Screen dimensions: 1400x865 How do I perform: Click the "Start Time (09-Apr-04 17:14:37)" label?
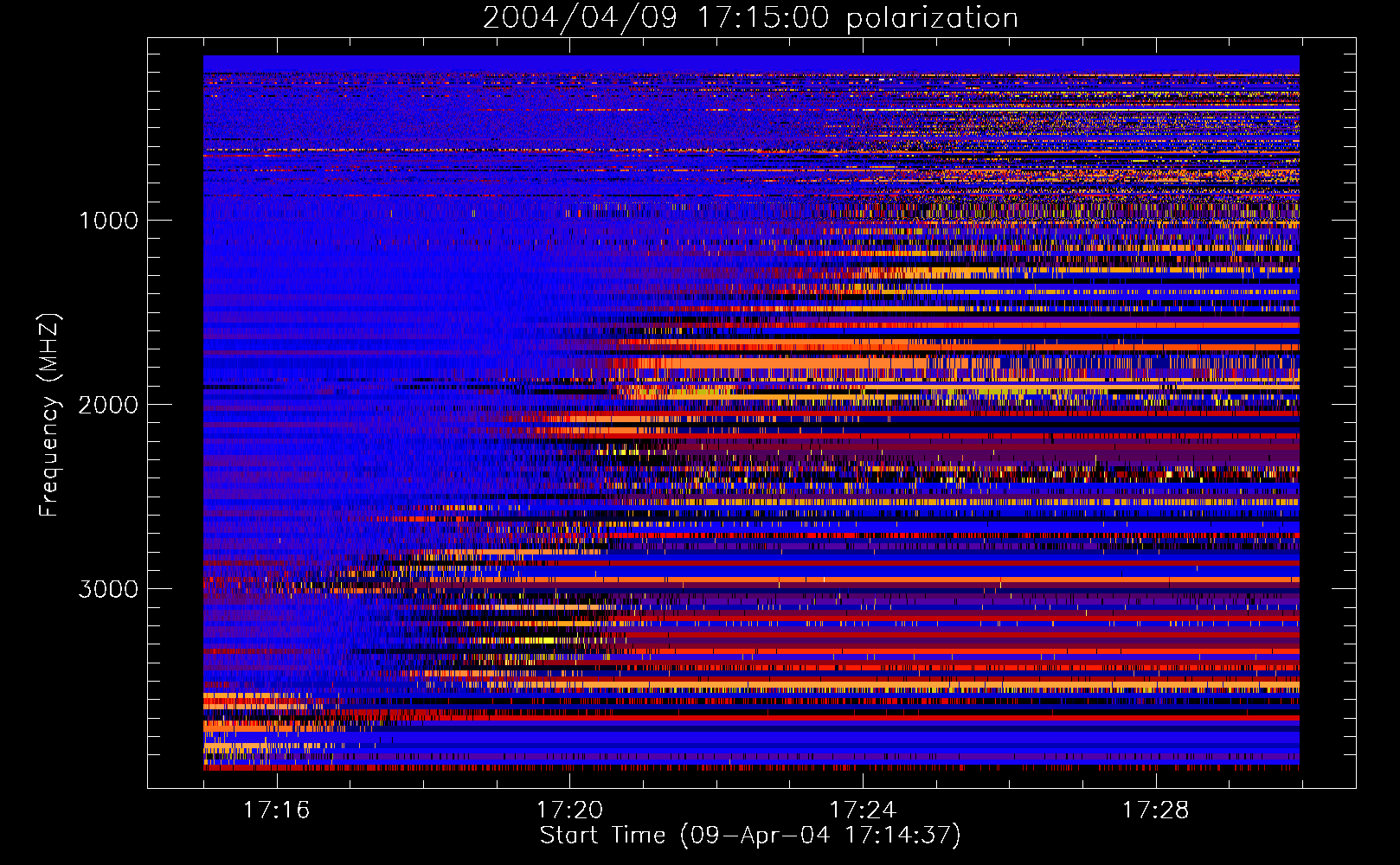click(750, 836)
